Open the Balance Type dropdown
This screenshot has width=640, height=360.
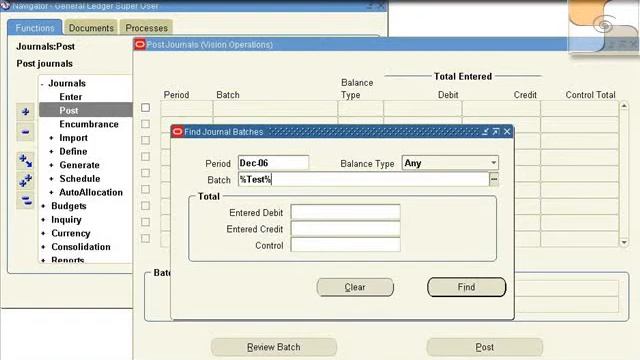coord(493,163)
